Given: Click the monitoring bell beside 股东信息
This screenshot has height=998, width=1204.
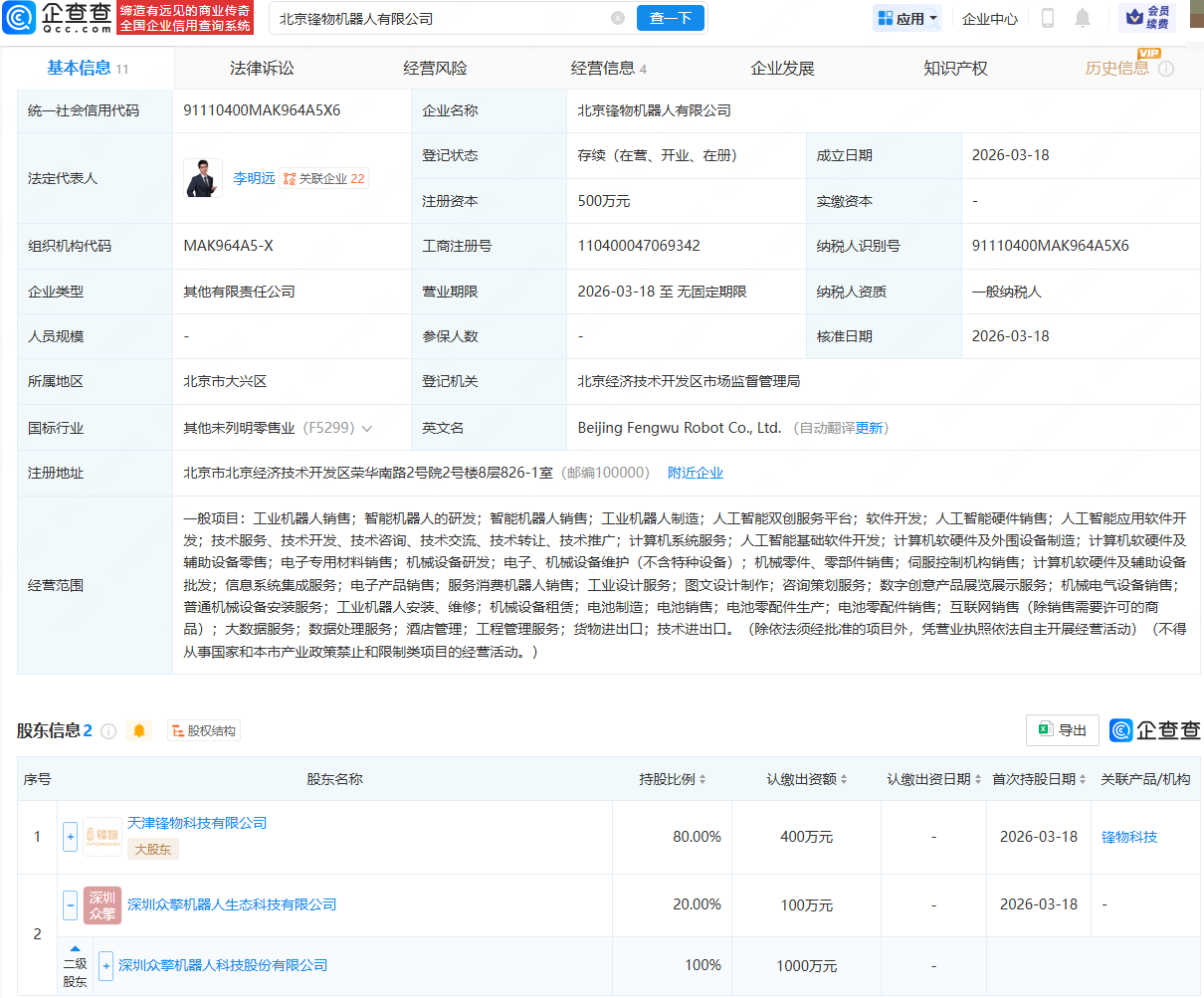Looking at the screenshot, I should tap(139, 729).
